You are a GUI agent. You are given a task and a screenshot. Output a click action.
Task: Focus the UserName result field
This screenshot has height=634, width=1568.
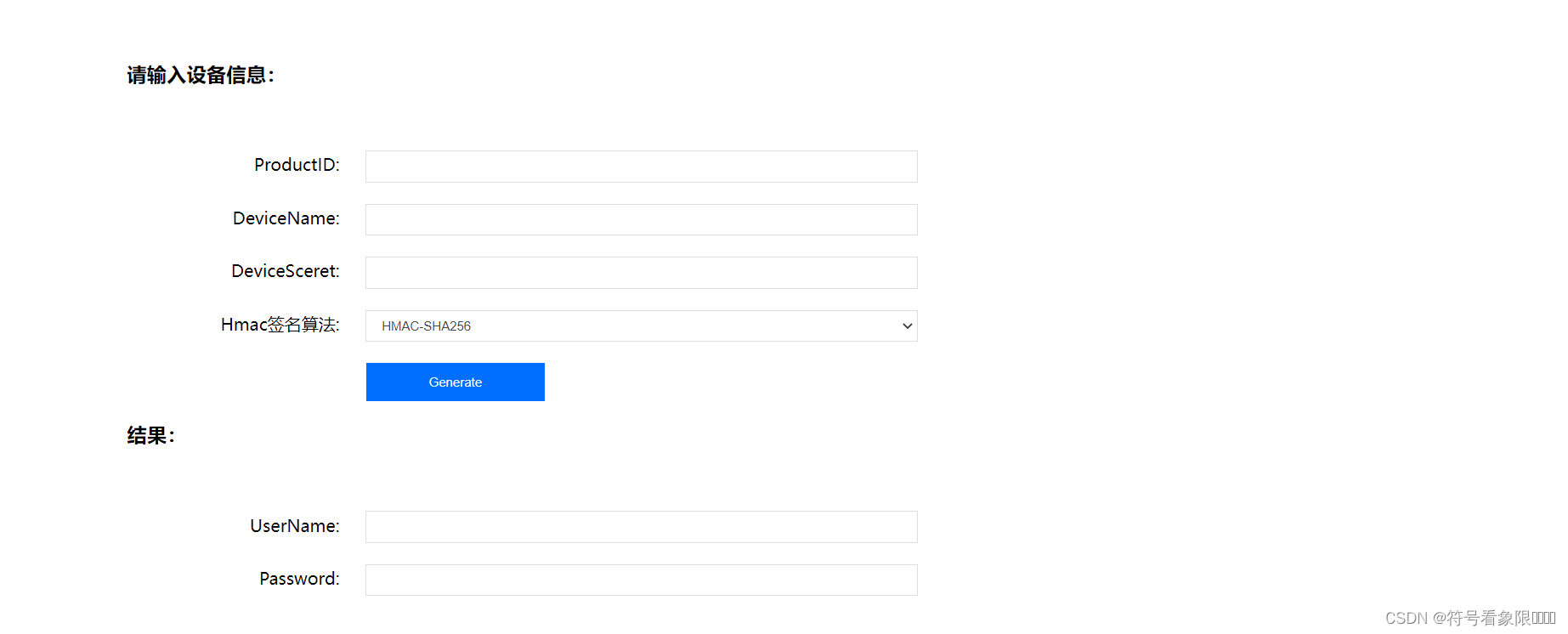coord(642,527)
